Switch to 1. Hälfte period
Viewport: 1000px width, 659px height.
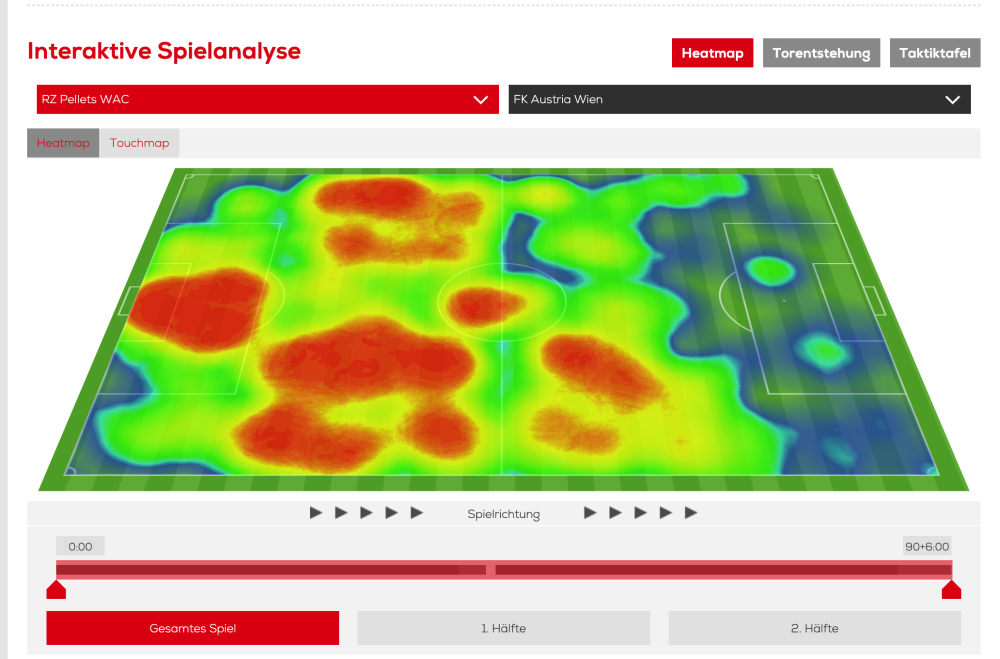click(x=503, y=629)
